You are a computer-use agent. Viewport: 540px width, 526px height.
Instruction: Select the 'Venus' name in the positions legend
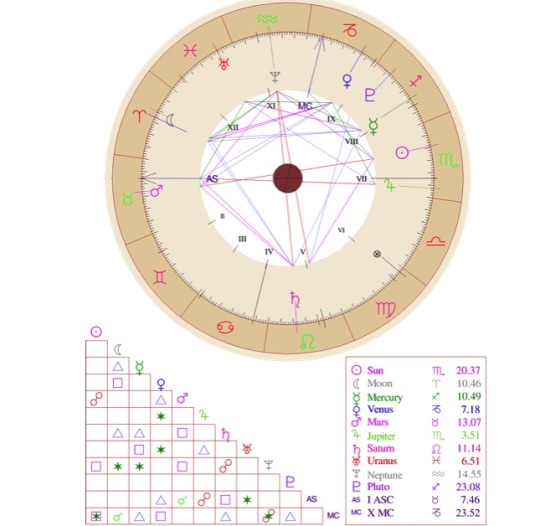[380, 410]
